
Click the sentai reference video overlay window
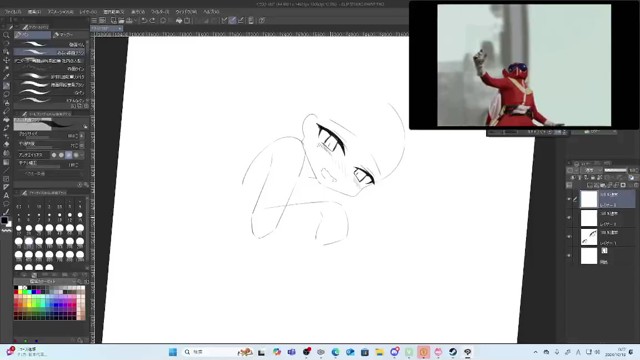click(x=524, y=65)
